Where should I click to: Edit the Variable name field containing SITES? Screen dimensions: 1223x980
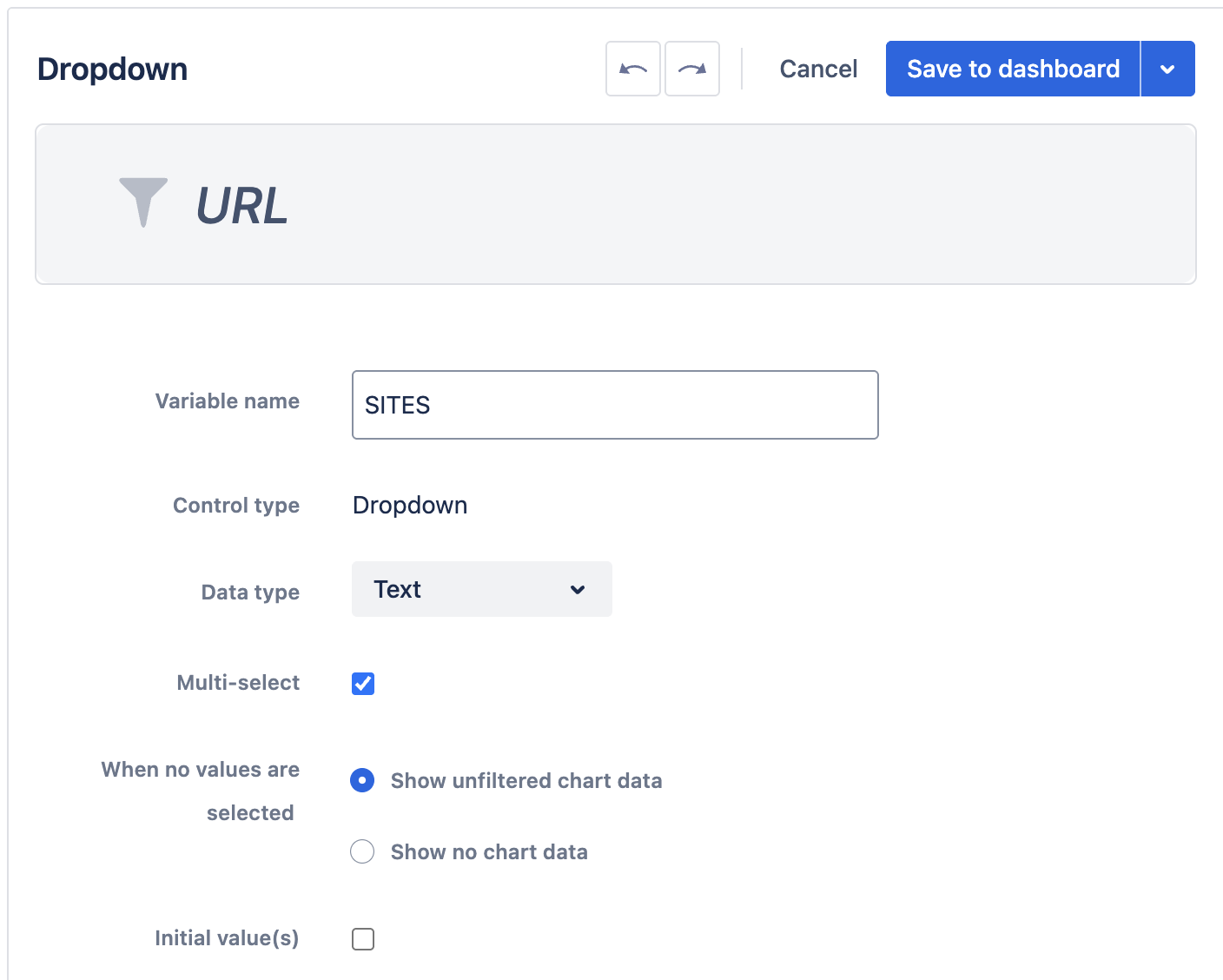point(615,405)
